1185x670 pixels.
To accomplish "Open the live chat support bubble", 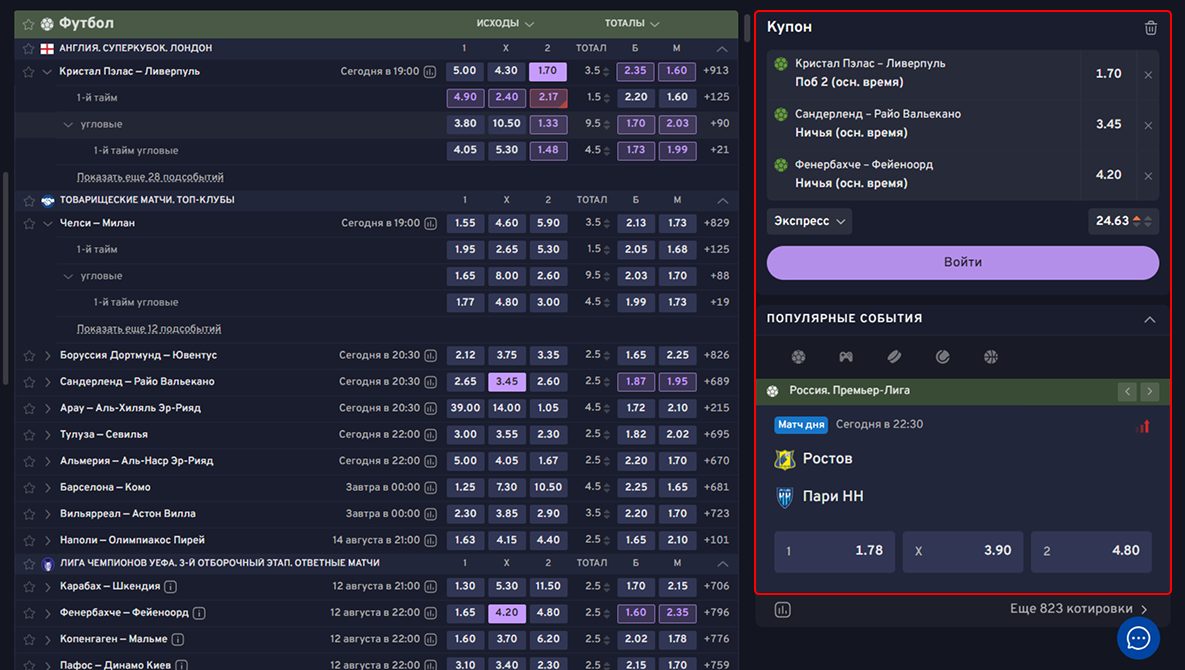I will 1138,637.
